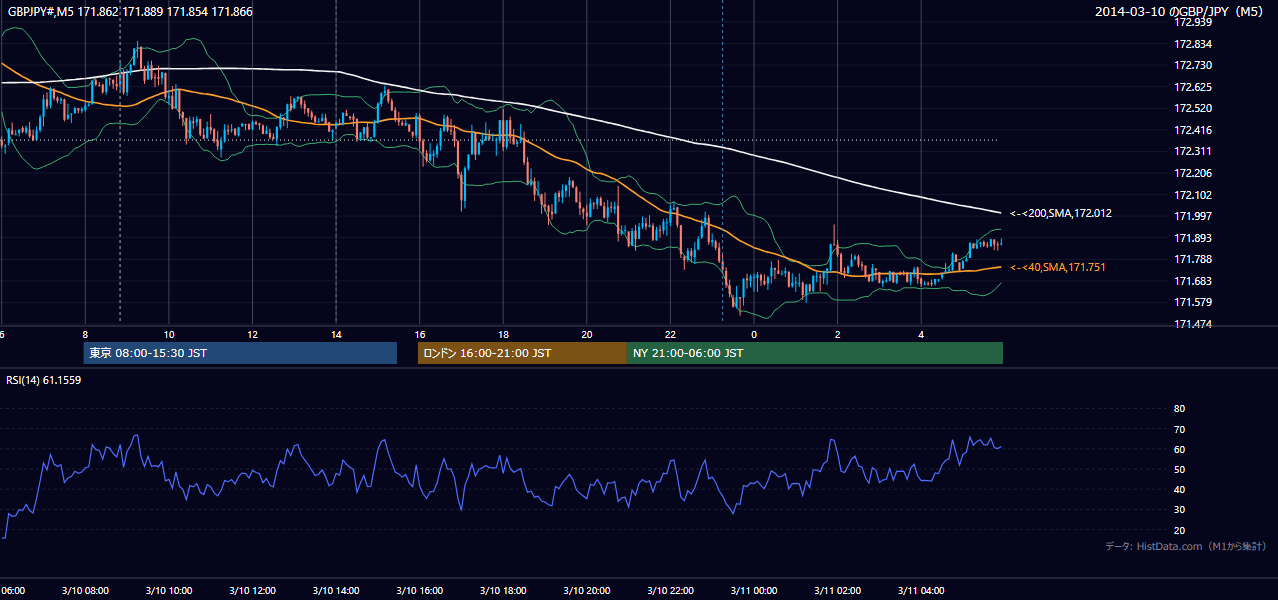Click price axis value 172.206

(1192, 173)
